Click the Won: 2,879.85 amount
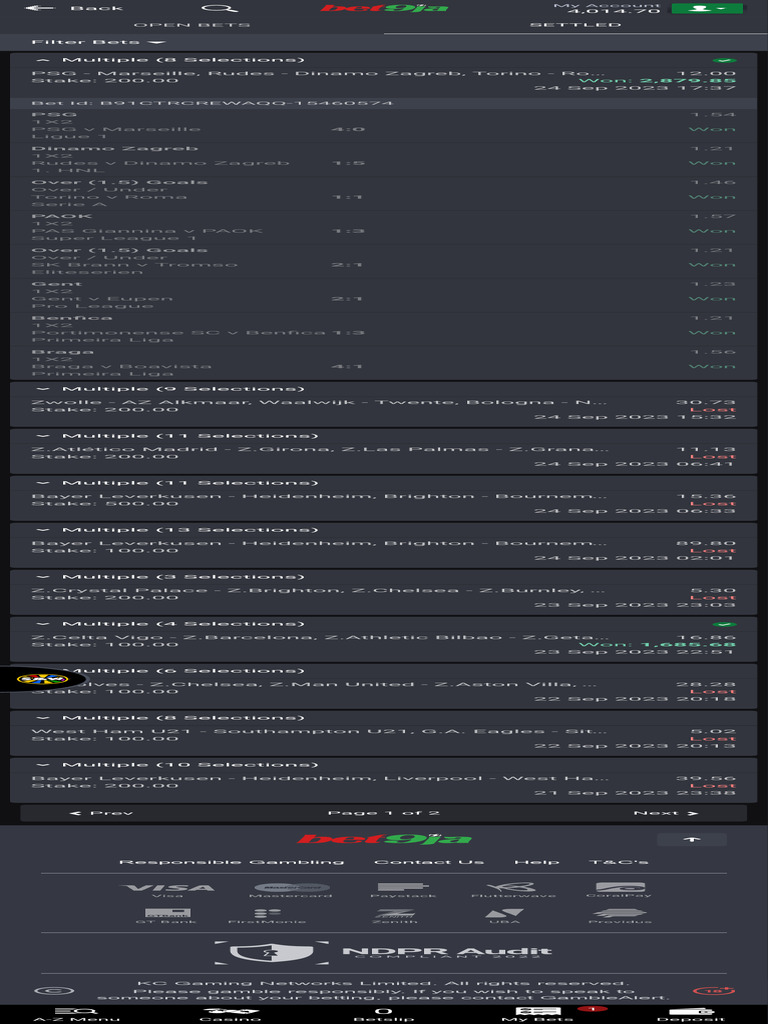Viewport: 768px width, 1024px height. click(x=657, y=81)
